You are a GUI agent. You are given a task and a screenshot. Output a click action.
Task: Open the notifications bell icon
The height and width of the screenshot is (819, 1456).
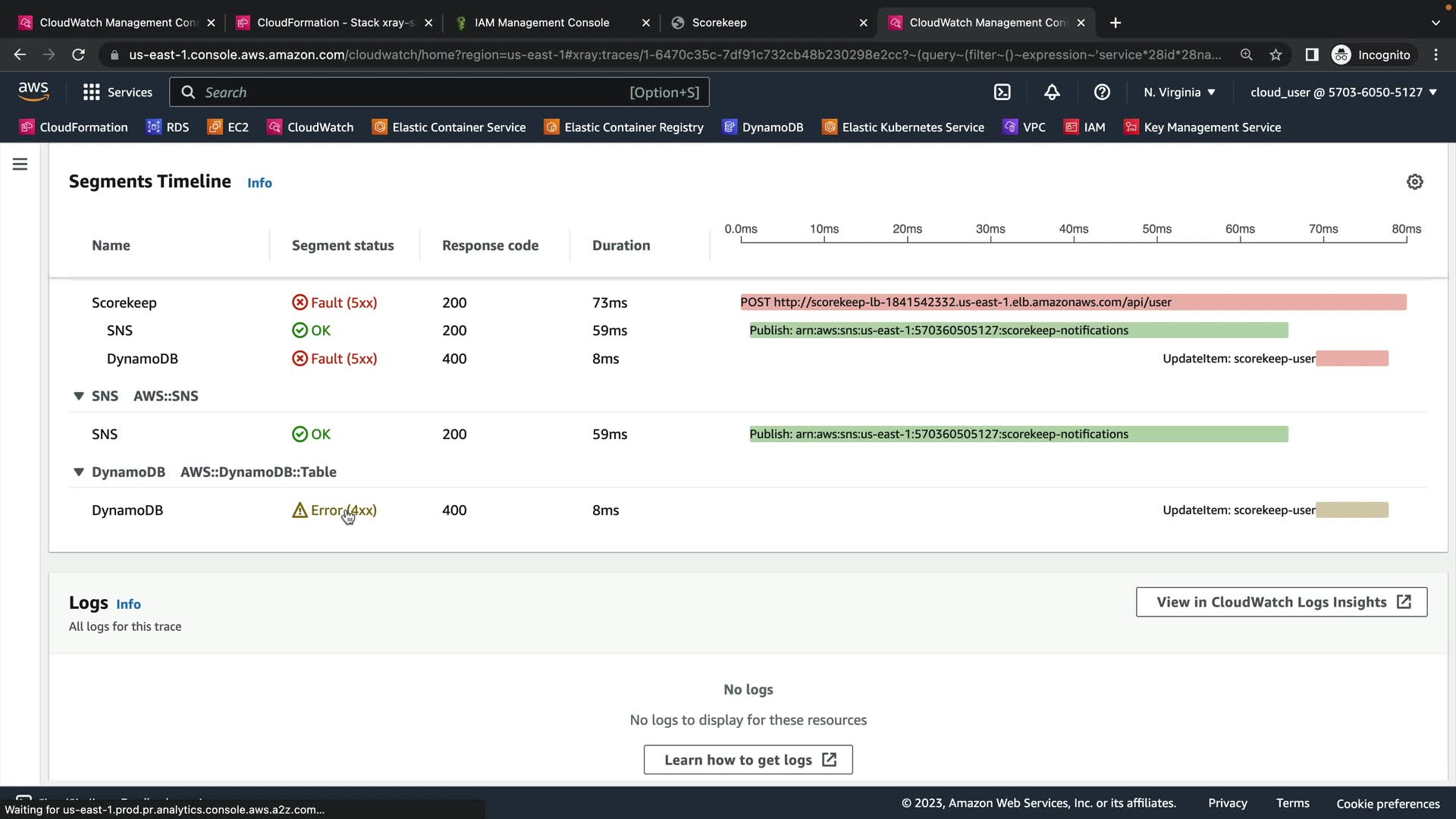[x=1052, y=93]
